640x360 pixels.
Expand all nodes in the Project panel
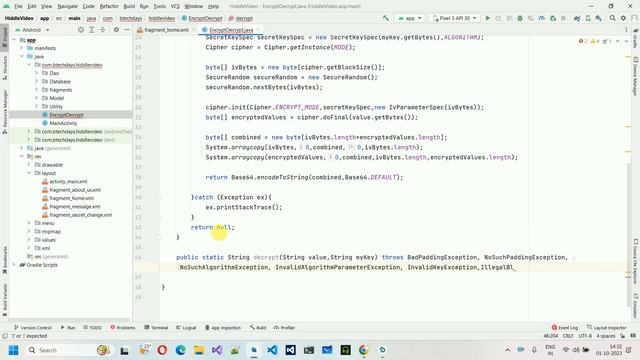tap(92, 30)
